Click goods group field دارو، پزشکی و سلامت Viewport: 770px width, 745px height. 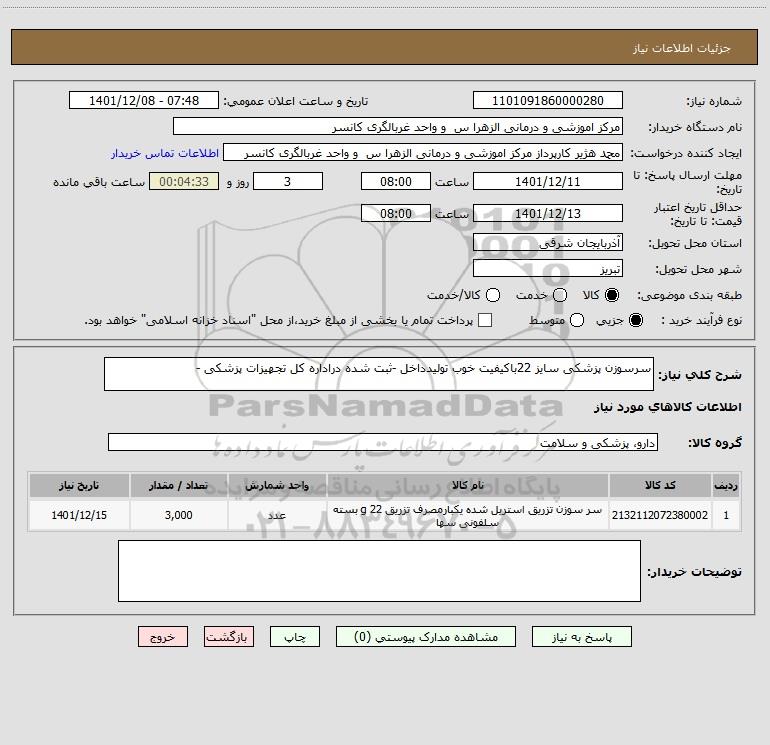pos(383,442)
